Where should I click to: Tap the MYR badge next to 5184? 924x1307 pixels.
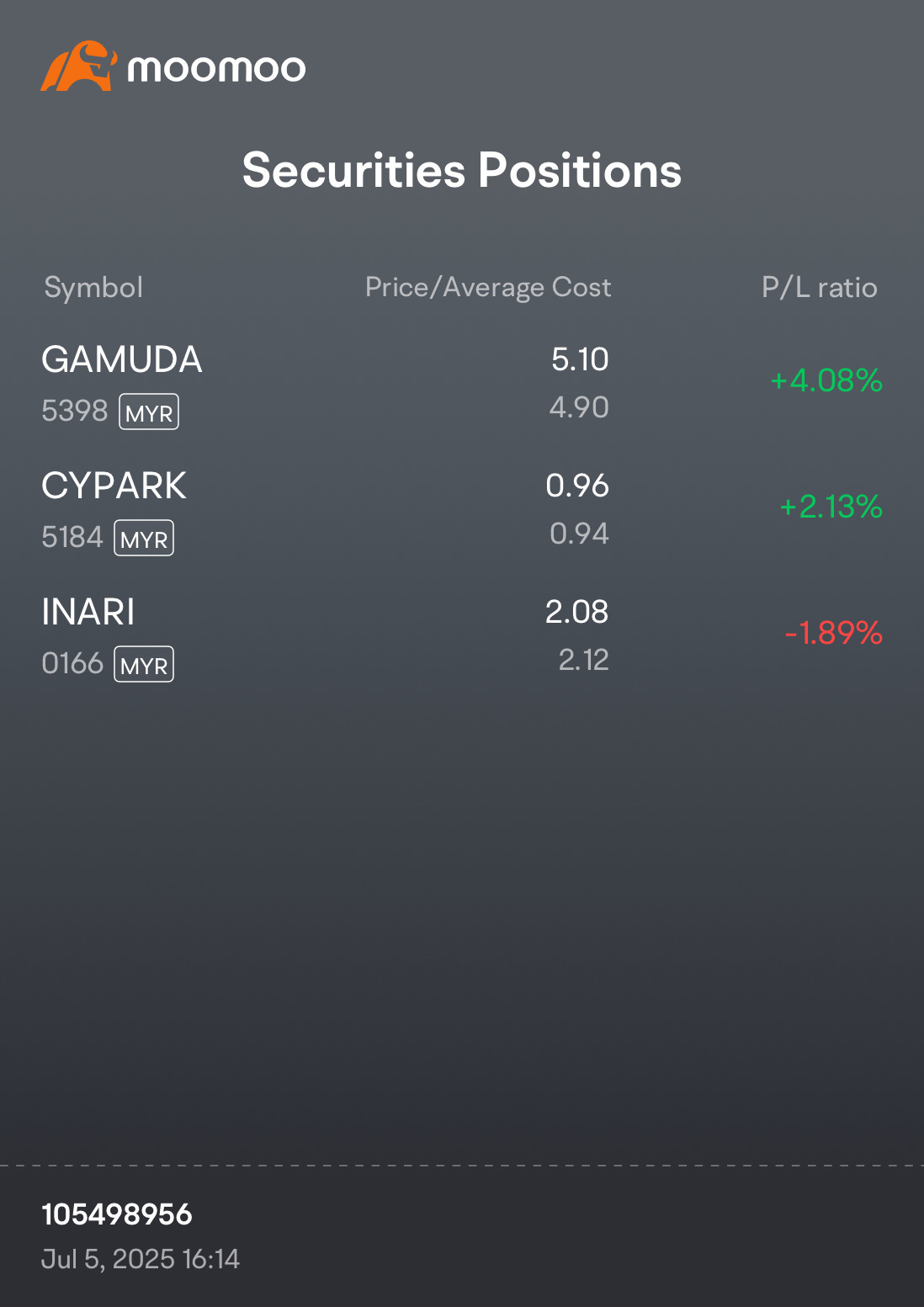(144, 539)
